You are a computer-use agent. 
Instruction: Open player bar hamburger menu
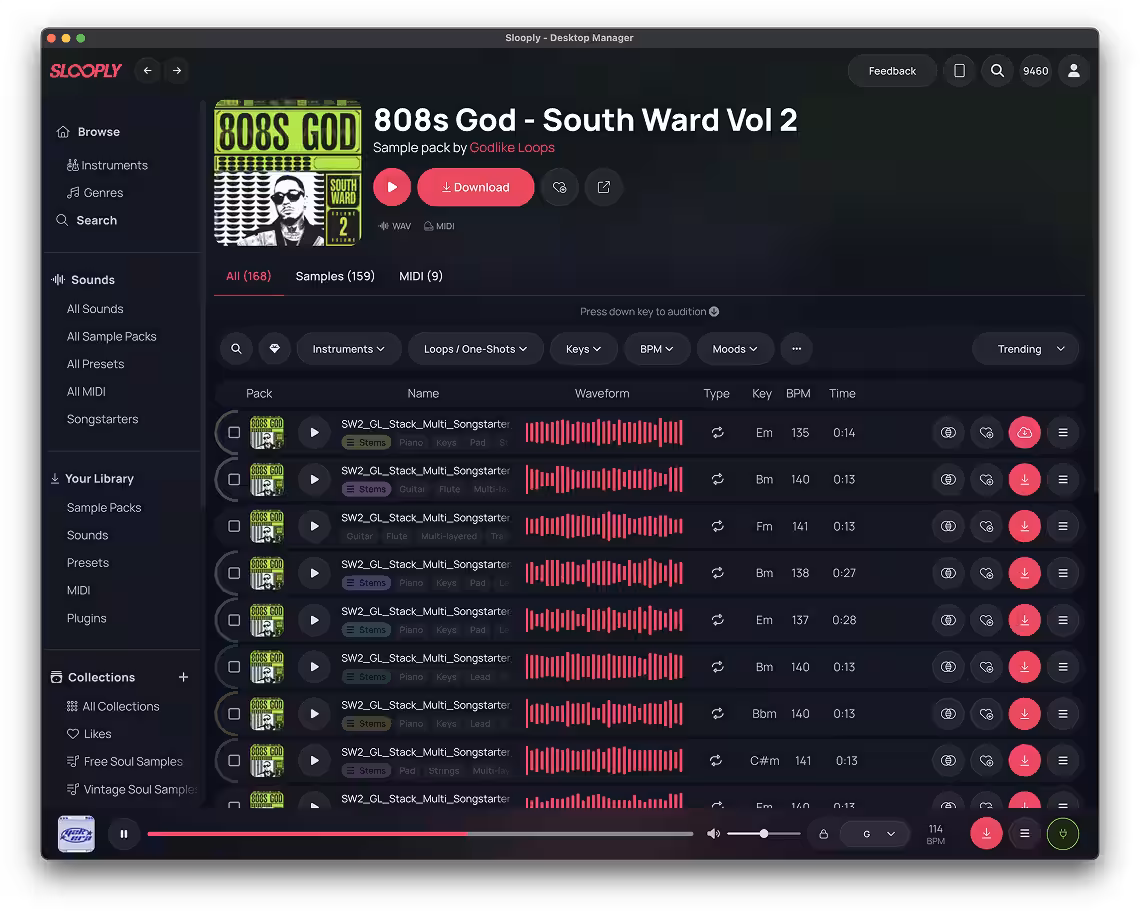pyautogui.click(x=1024, y=834)
